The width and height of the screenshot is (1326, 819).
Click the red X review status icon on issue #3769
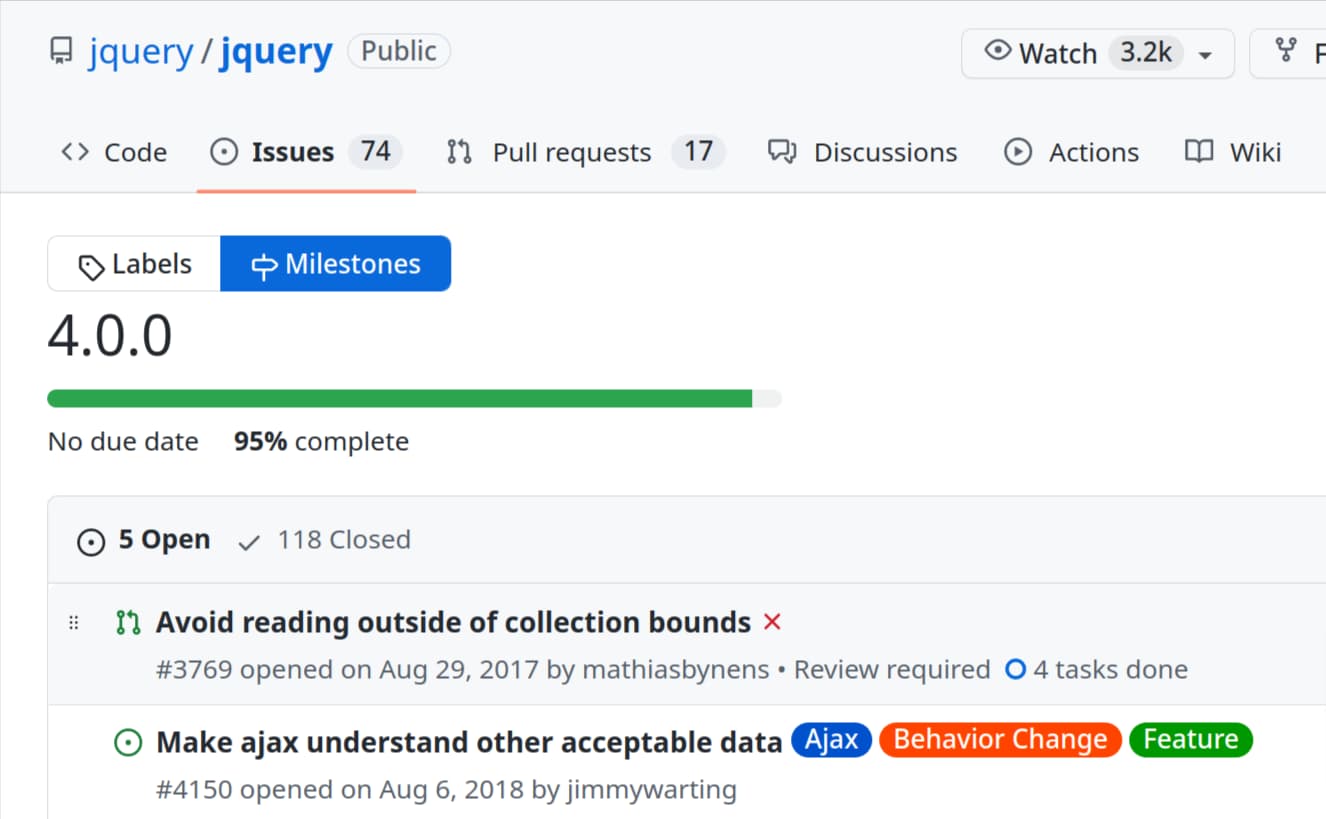coord(772,621)
